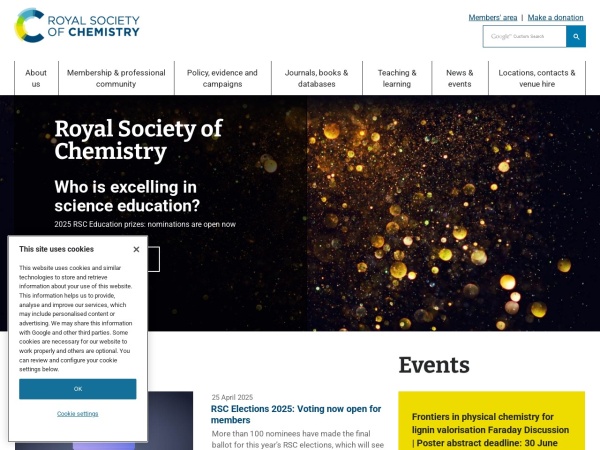Open Policy, evidence and campaigns menu
This screenshot has width=600, height=450.
222,78
